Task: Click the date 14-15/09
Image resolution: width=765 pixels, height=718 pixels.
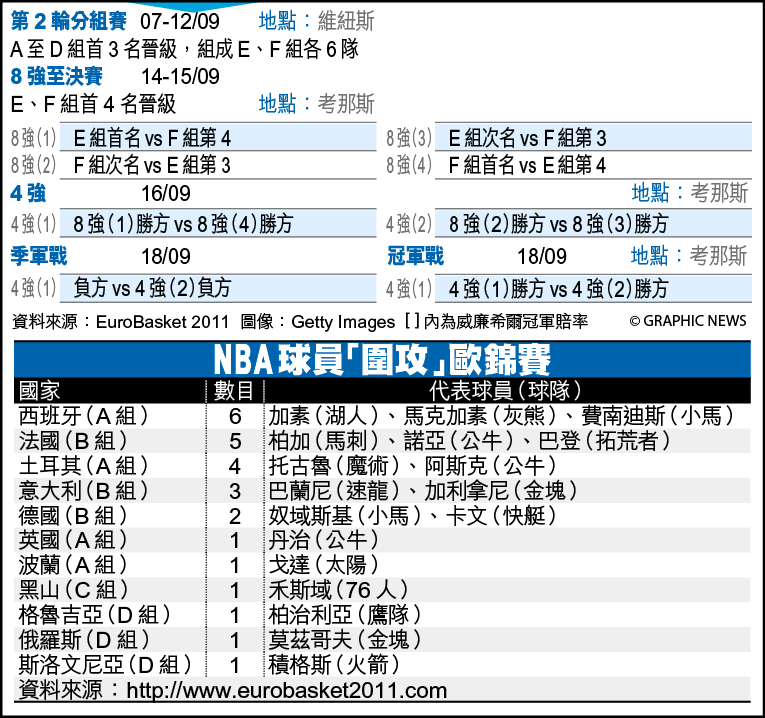Action: coord(181,76)
